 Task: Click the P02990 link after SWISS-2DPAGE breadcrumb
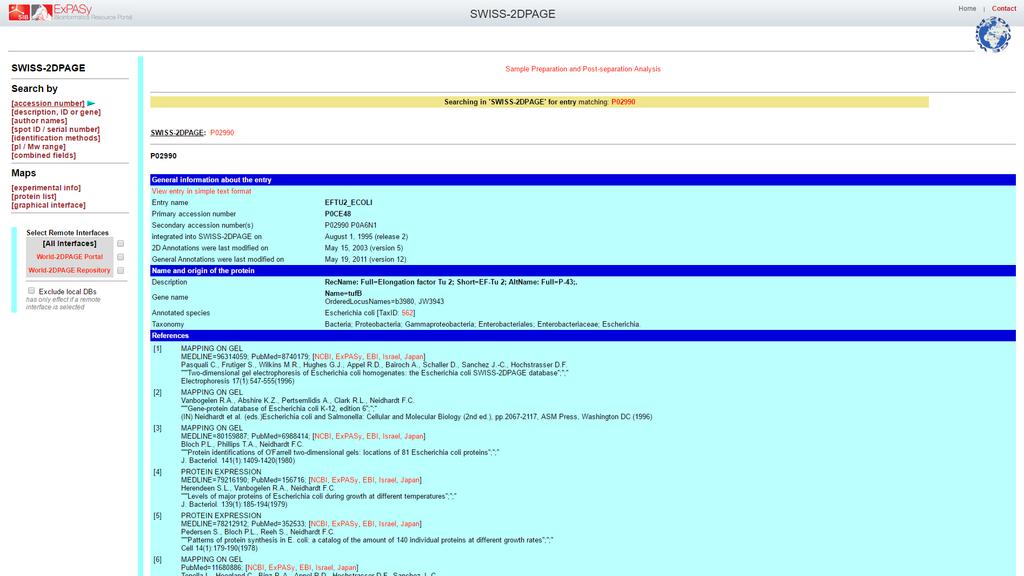(222, 133)
